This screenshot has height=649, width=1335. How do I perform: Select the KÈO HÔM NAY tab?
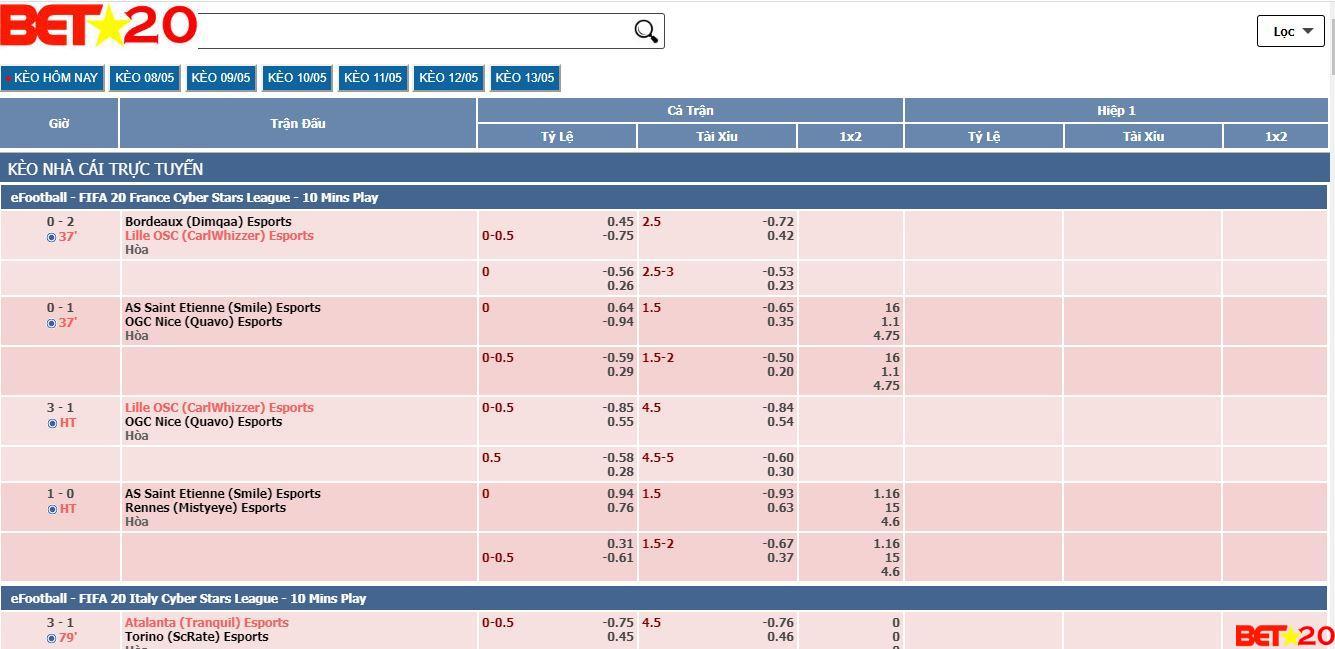[x=52, y=78]
